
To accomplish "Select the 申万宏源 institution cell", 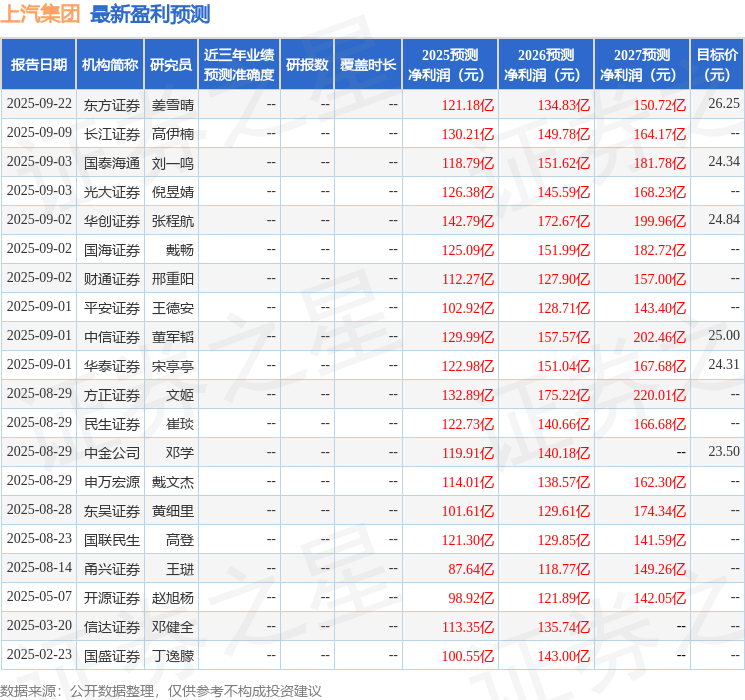I will coord(112,482).
